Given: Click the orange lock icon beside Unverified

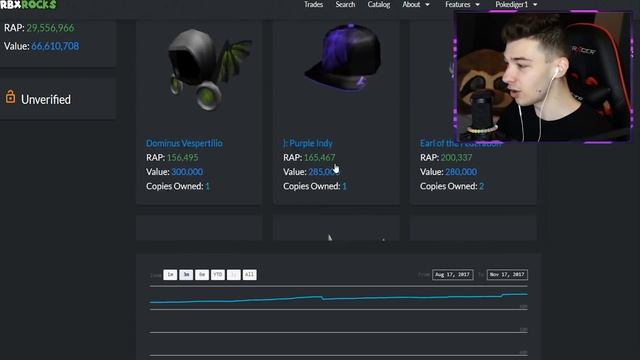Looking at the screenshot, I should pyautogui.click(x=10, y=97).
